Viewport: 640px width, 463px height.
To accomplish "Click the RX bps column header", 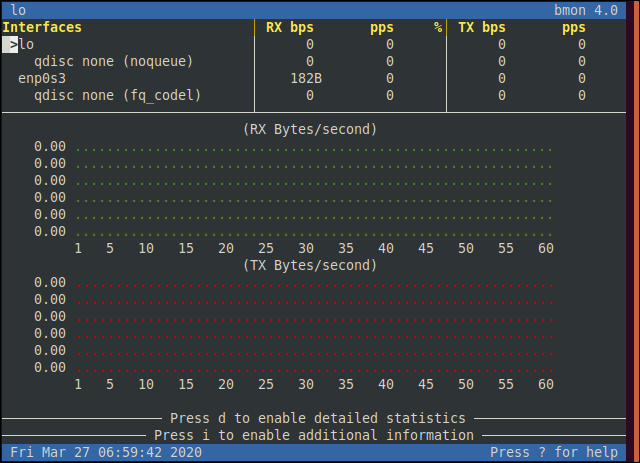I will point(290,27).
